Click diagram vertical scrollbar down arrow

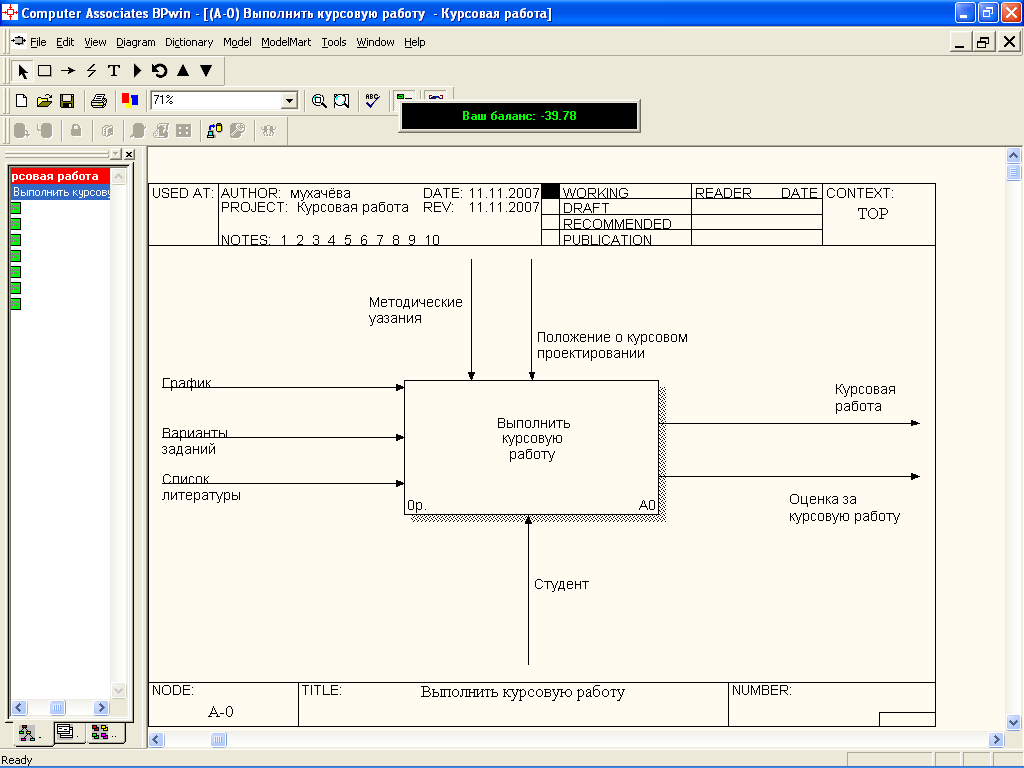point(1013,722)
